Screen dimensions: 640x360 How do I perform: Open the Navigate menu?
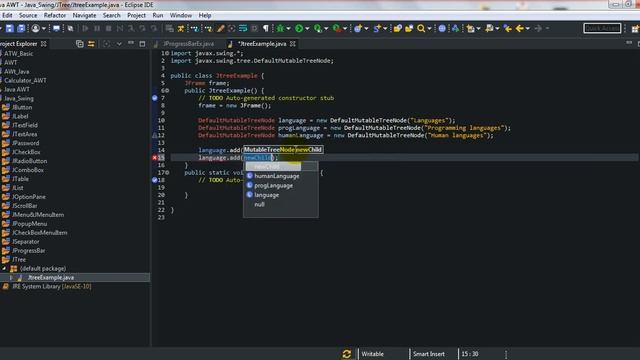(84, 16)
